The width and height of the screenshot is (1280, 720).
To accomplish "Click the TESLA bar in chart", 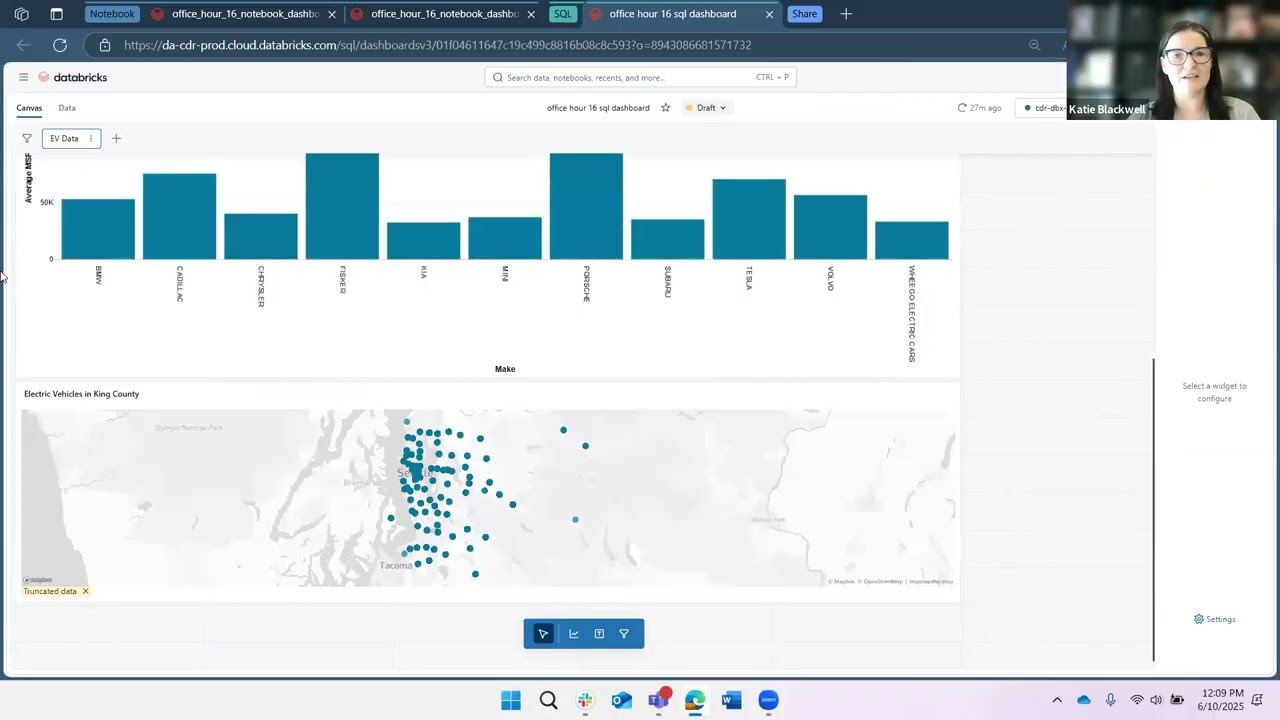I will pos(749,219).
